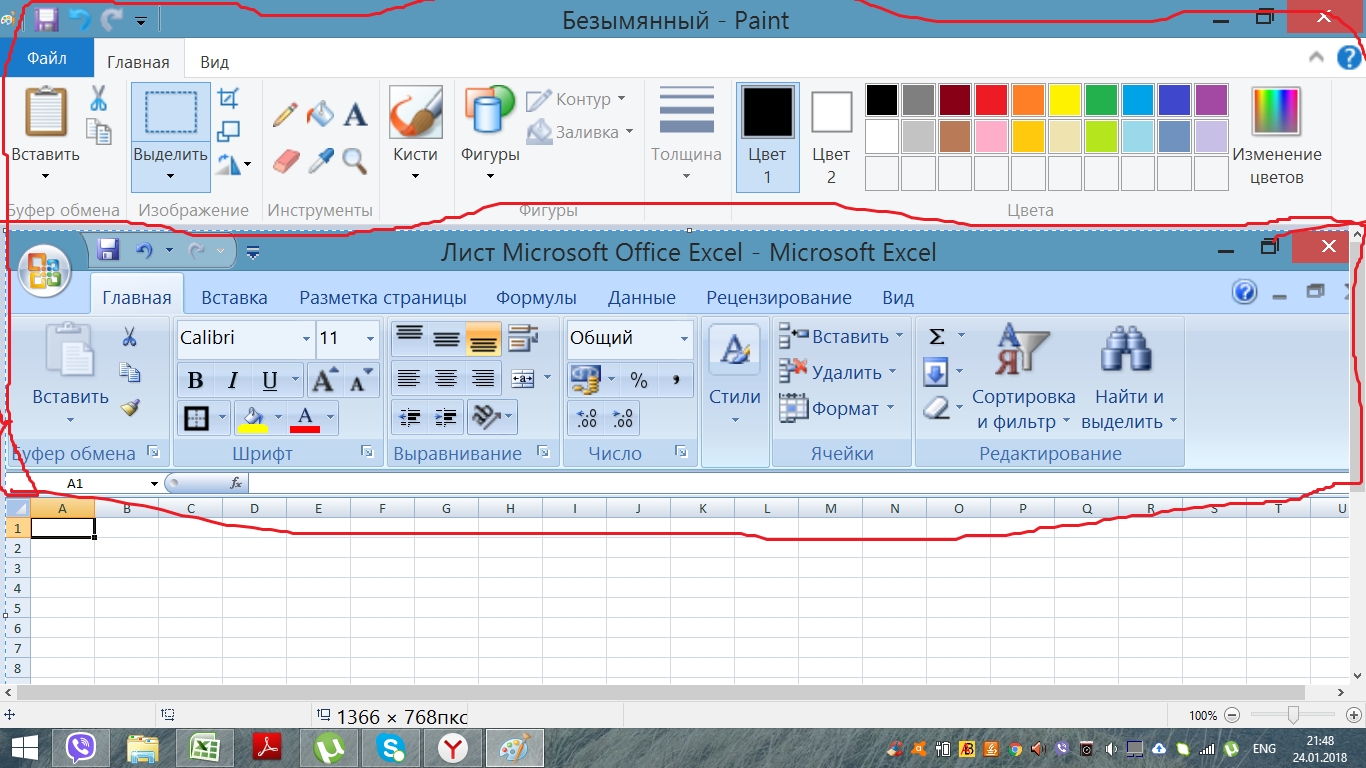Switch to Paint's Вид tab

pos(214,62)
